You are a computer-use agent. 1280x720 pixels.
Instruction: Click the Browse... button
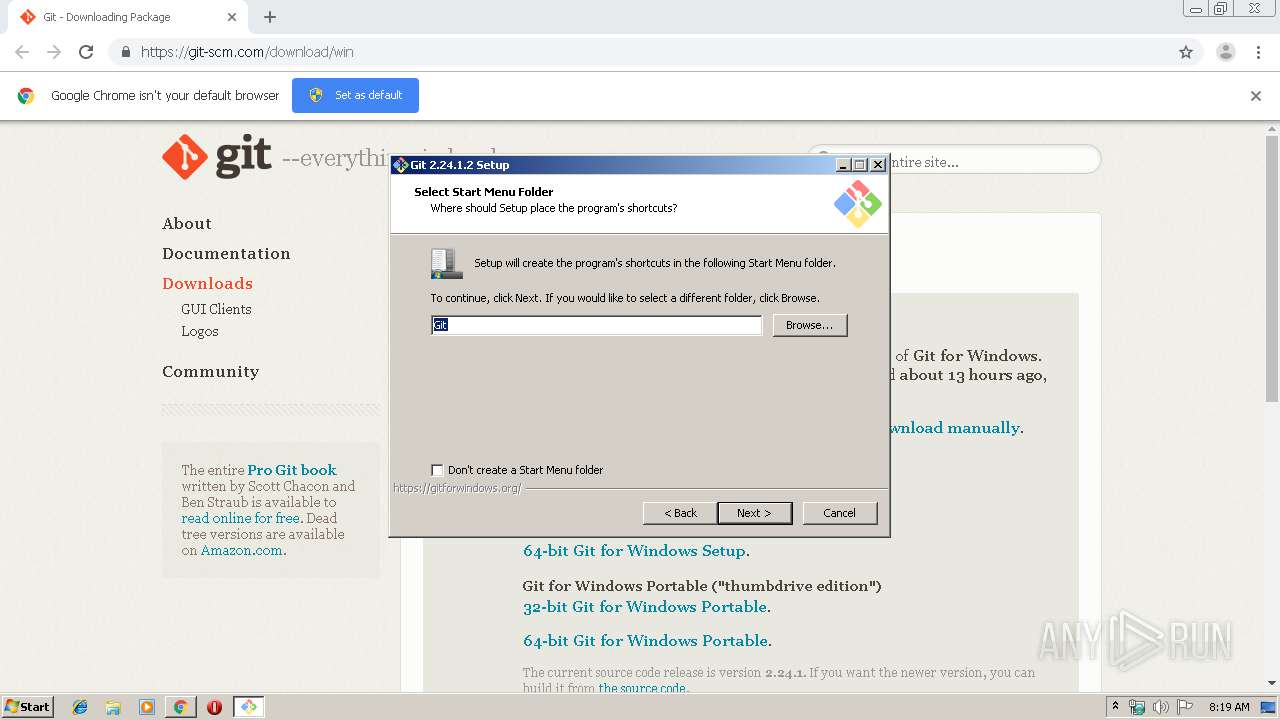[810, 325]
